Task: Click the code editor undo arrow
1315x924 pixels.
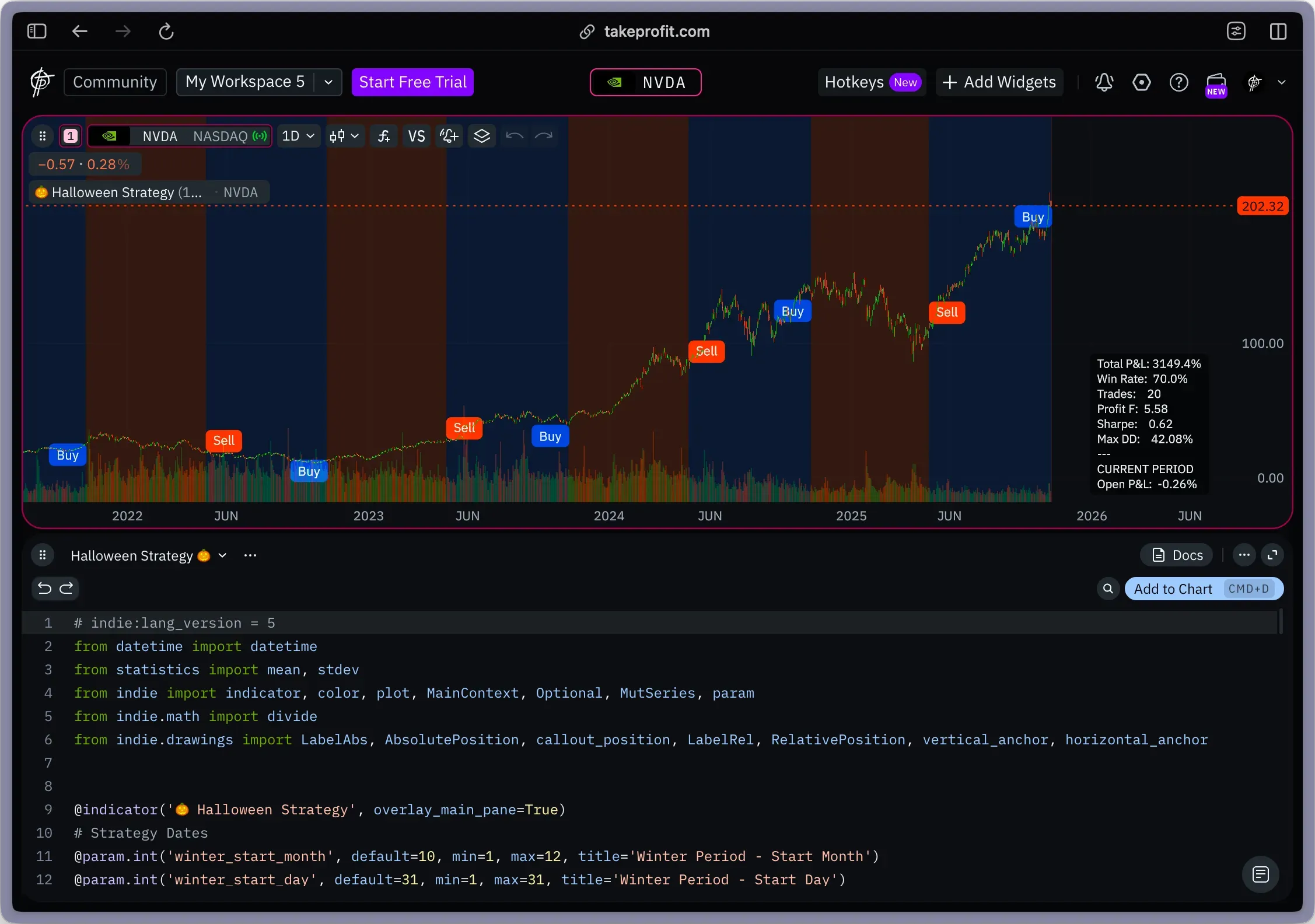Action: point(44,589)
